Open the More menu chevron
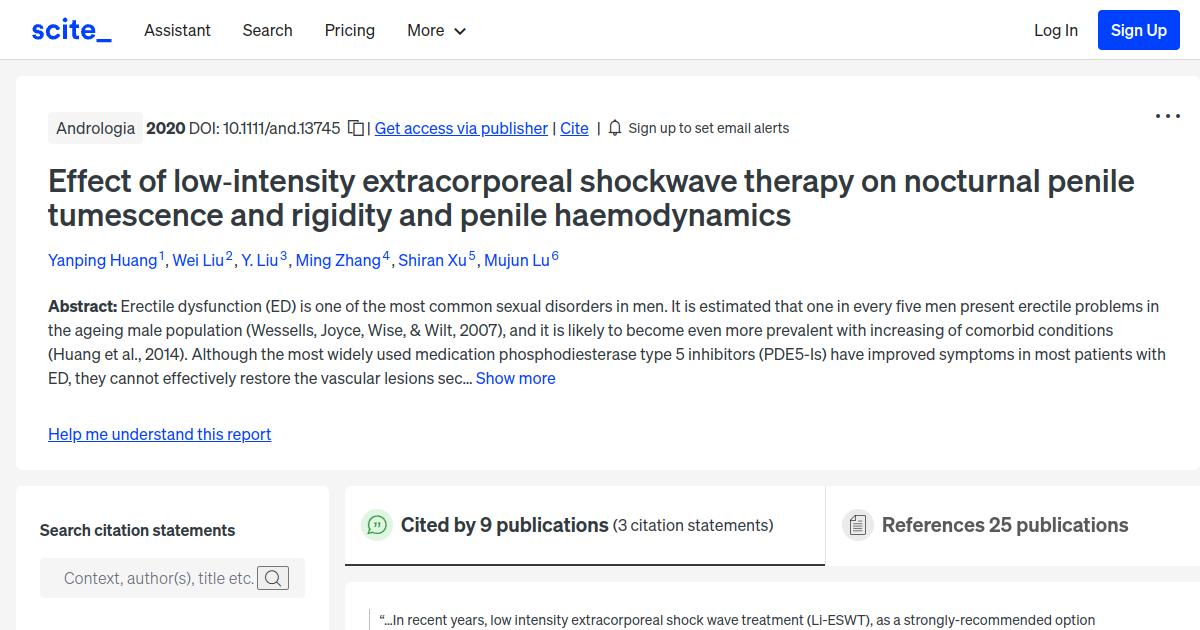The image size is (1200, 630). point(460,31)
